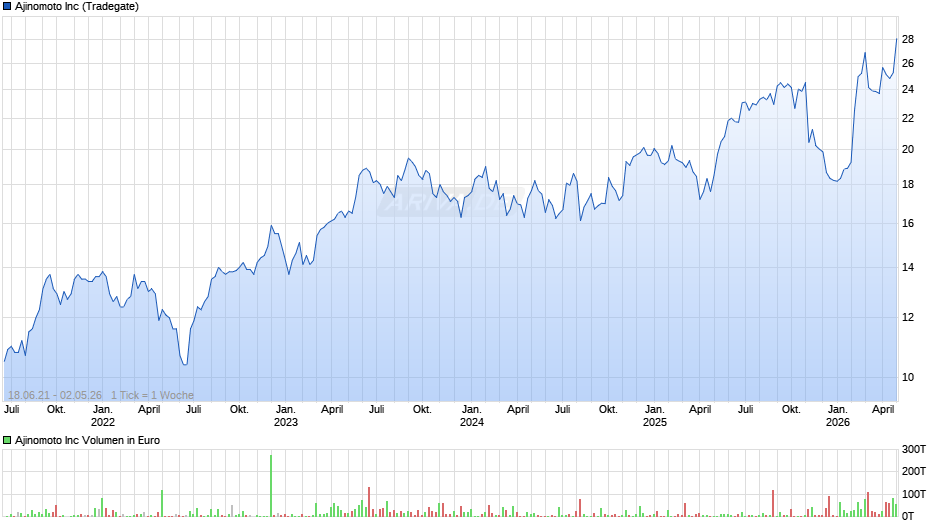Click the price axis label 22

tap(908, 118)
